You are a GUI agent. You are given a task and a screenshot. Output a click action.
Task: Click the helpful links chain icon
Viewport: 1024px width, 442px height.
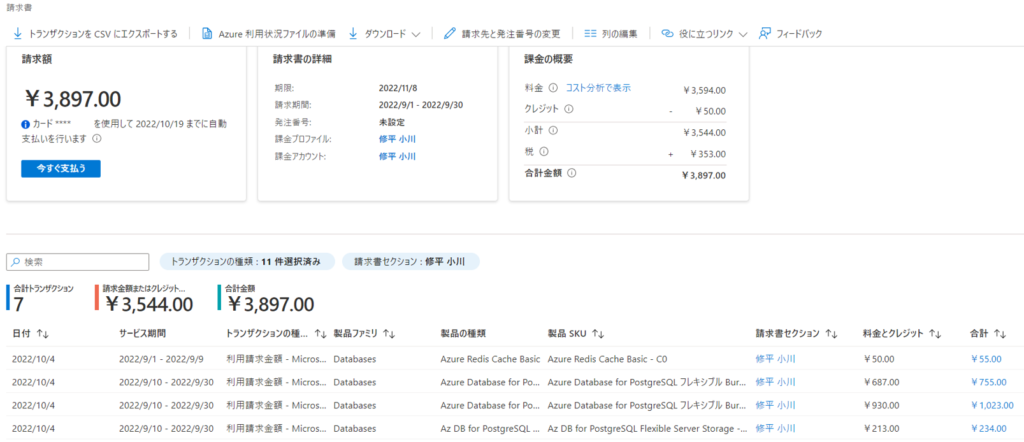point(667,33)
